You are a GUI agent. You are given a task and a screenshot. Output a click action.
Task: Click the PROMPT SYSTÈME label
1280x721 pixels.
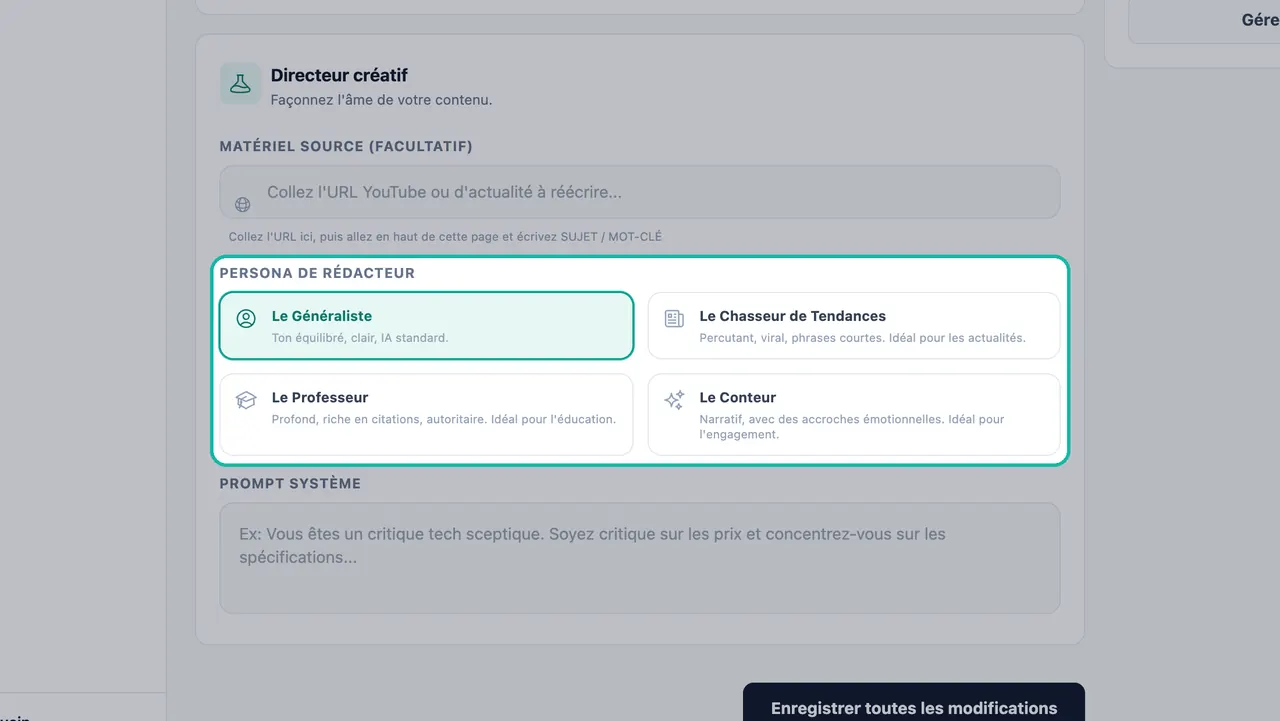click(290, 483)
